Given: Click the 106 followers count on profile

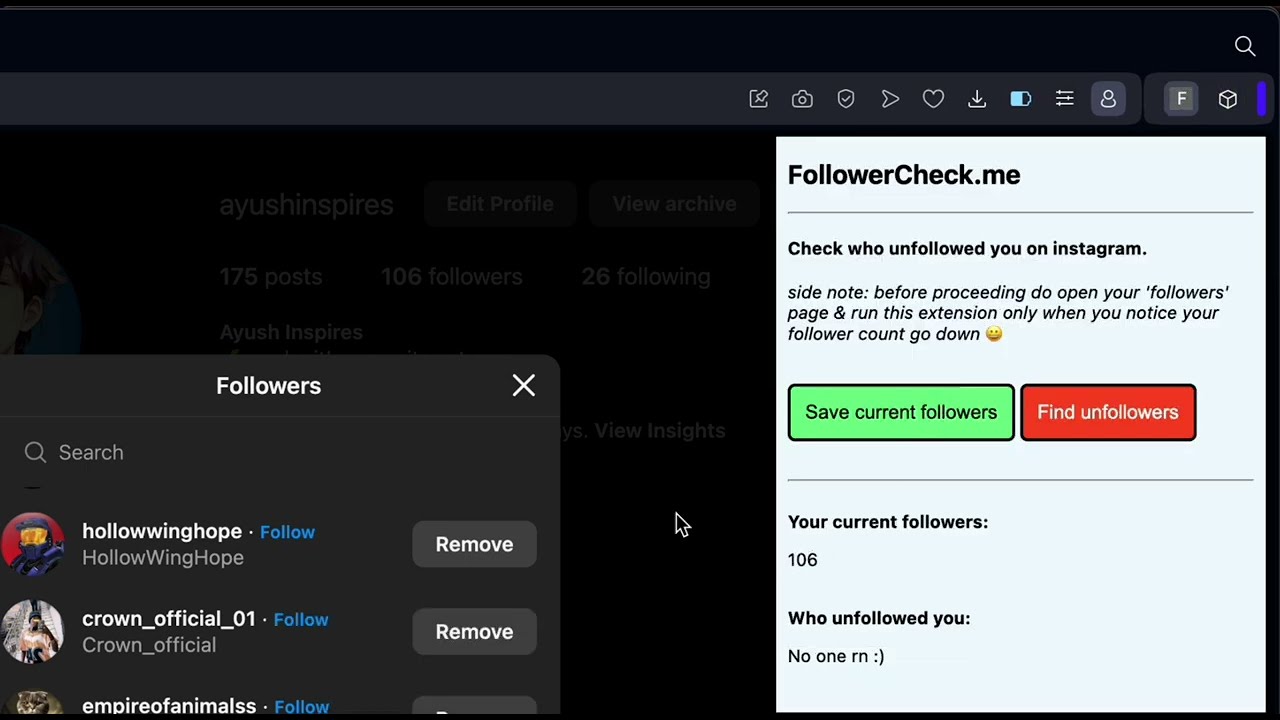Looking at the screenshot, I should [x=451, y=277].
